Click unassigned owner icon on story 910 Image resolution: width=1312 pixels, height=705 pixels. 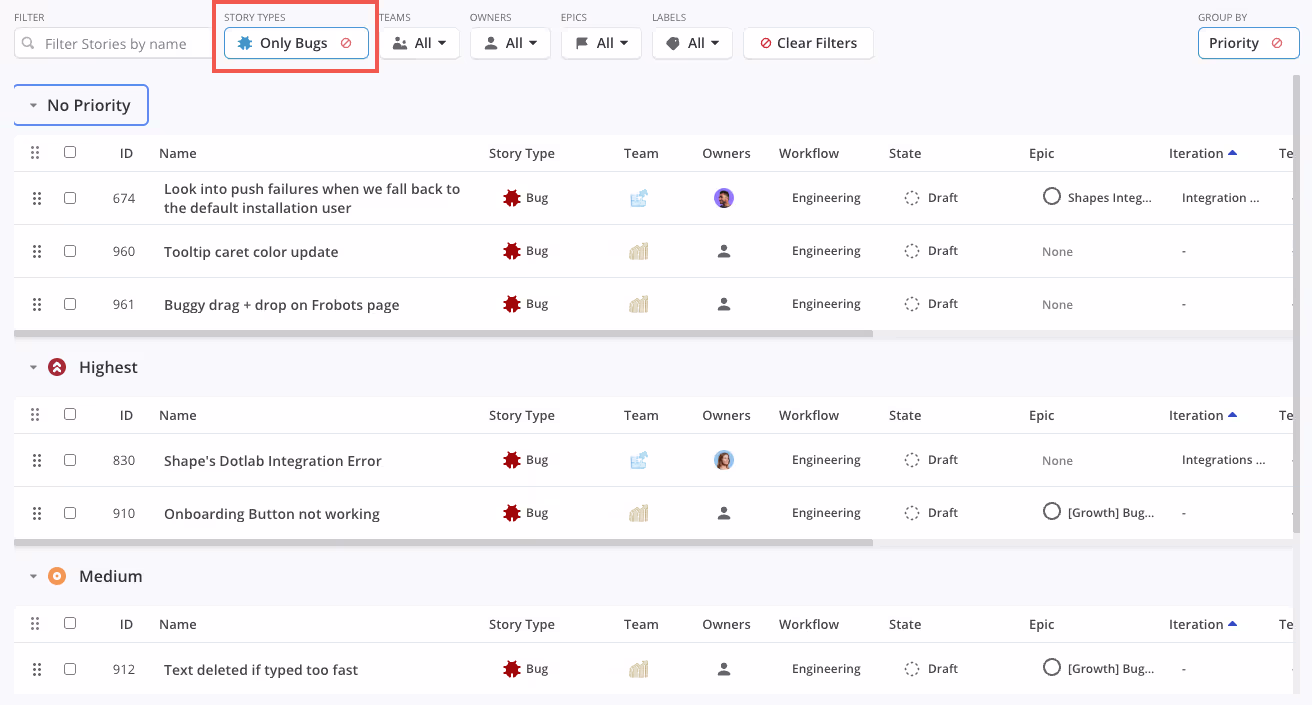(724, 513)
